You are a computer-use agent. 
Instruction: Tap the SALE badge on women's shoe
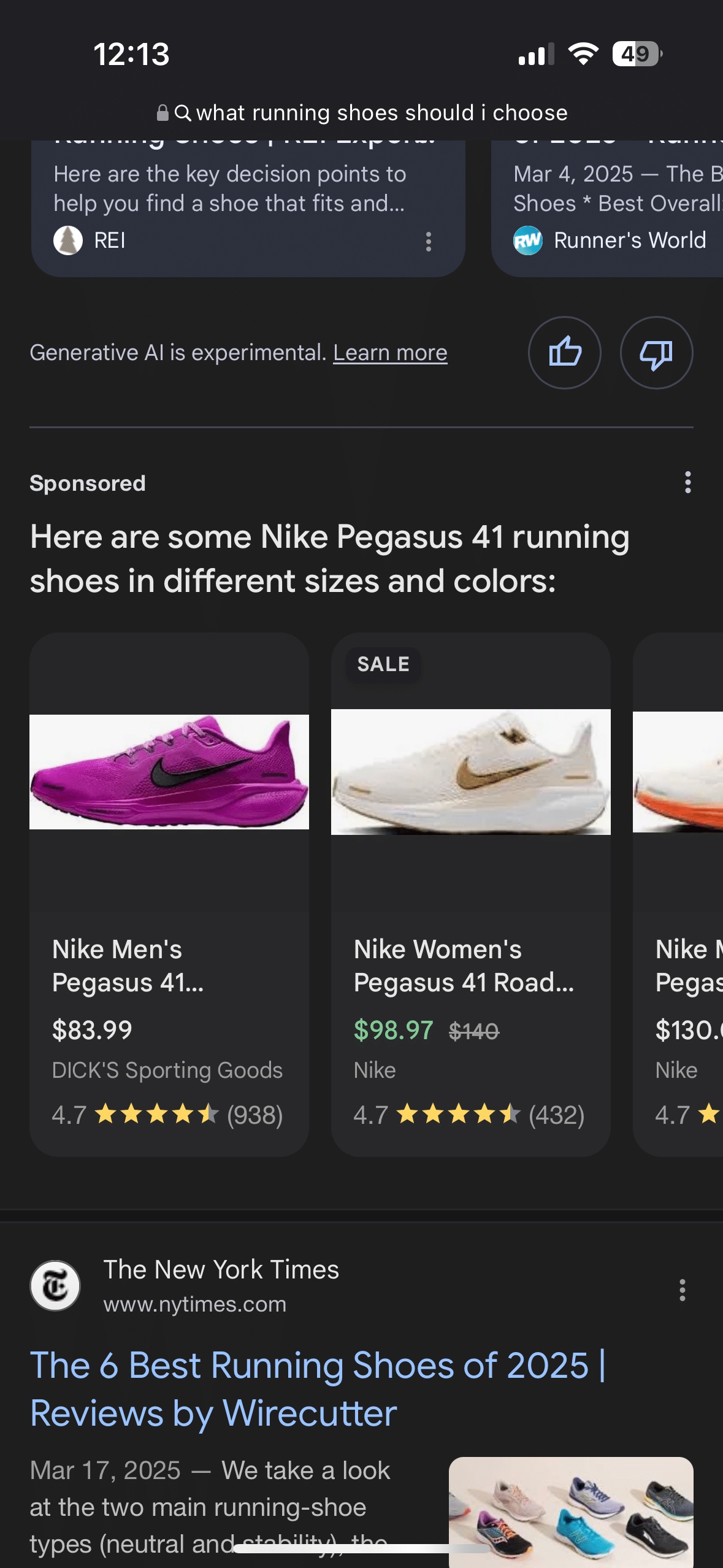pyautogui.click(x=383, y=664)
